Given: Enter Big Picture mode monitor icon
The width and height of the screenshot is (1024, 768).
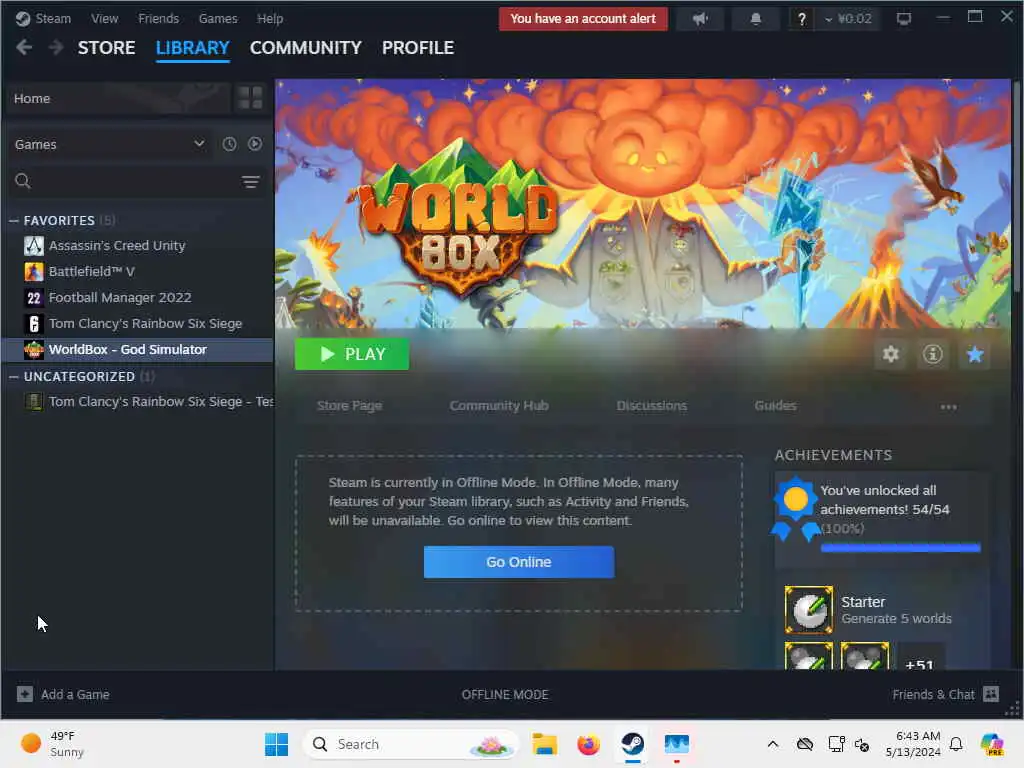Looking at the screenshot, I should click(x=903, y=19).
